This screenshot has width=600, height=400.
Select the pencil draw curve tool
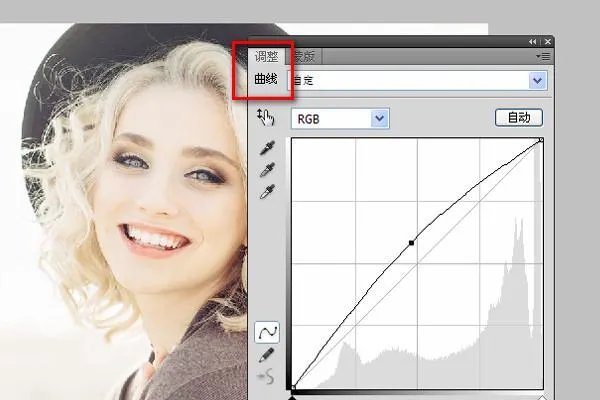266,355
